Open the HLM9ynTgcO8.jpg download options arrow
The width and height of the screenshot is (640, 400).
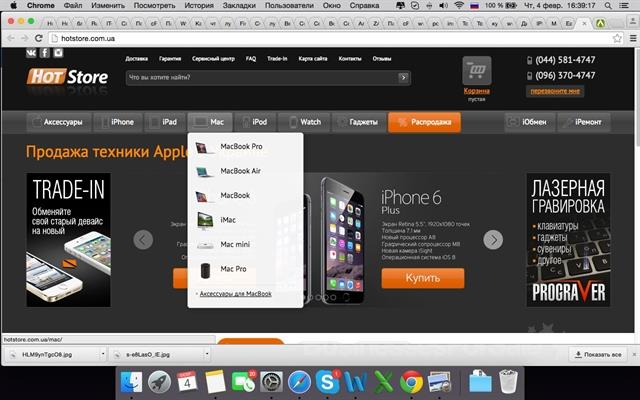[x=102, y=354]
